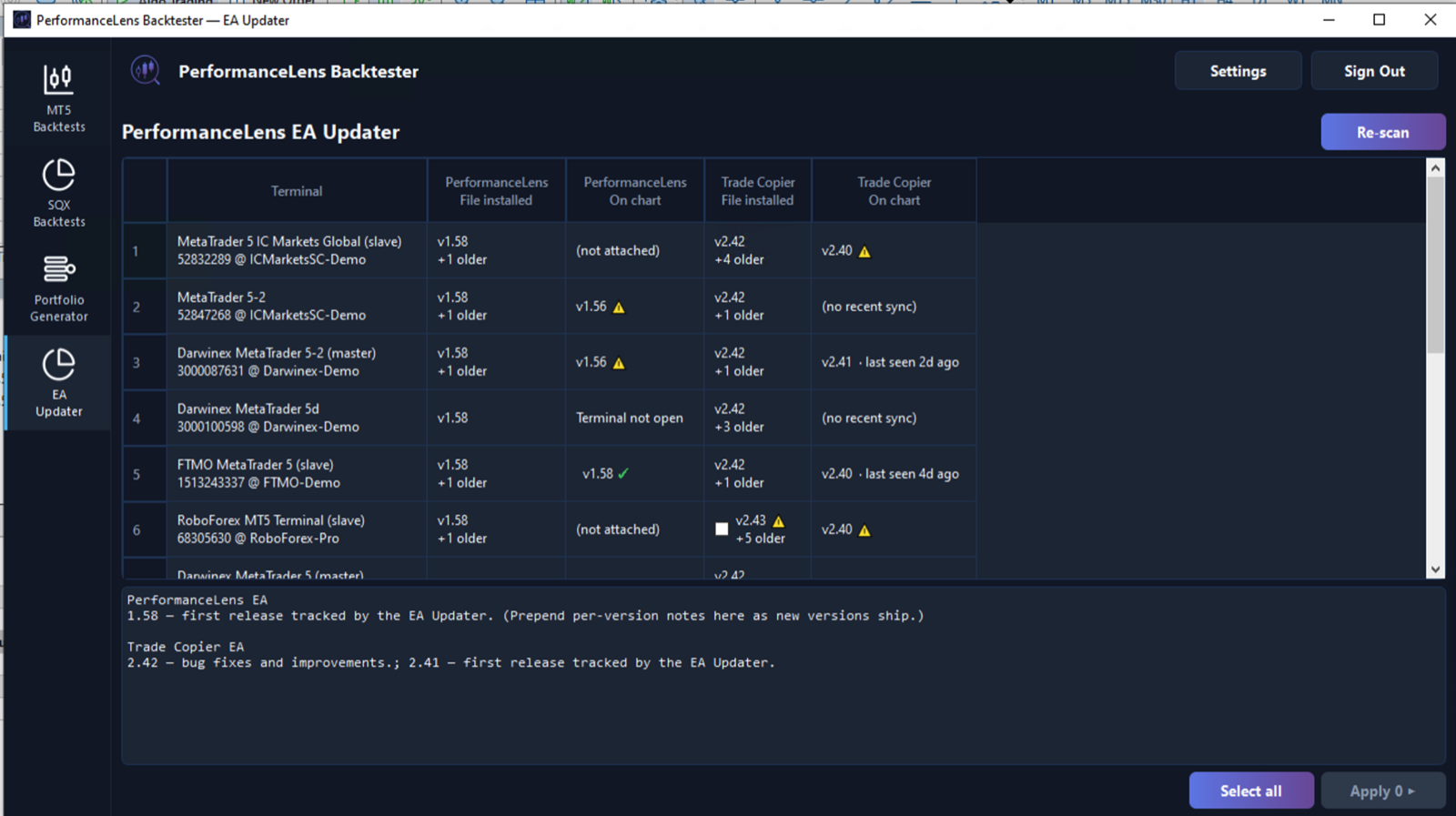
Task: Click Trade Copier On chart column header
Action: click(894, 191)
